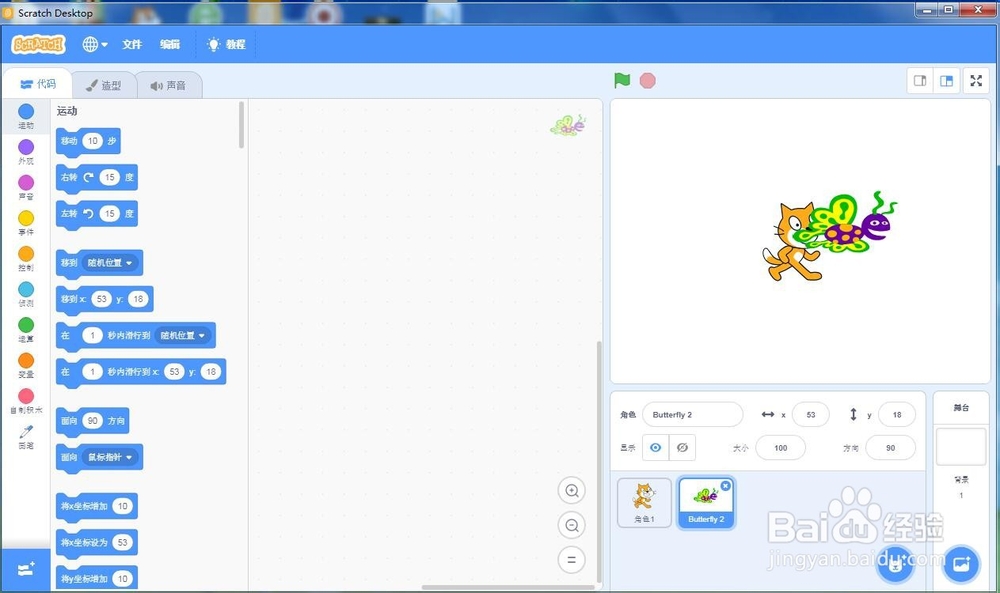Select the 运动 blocks category
The height and width of the screenshot is (593, 1000).
click(26, 116)
